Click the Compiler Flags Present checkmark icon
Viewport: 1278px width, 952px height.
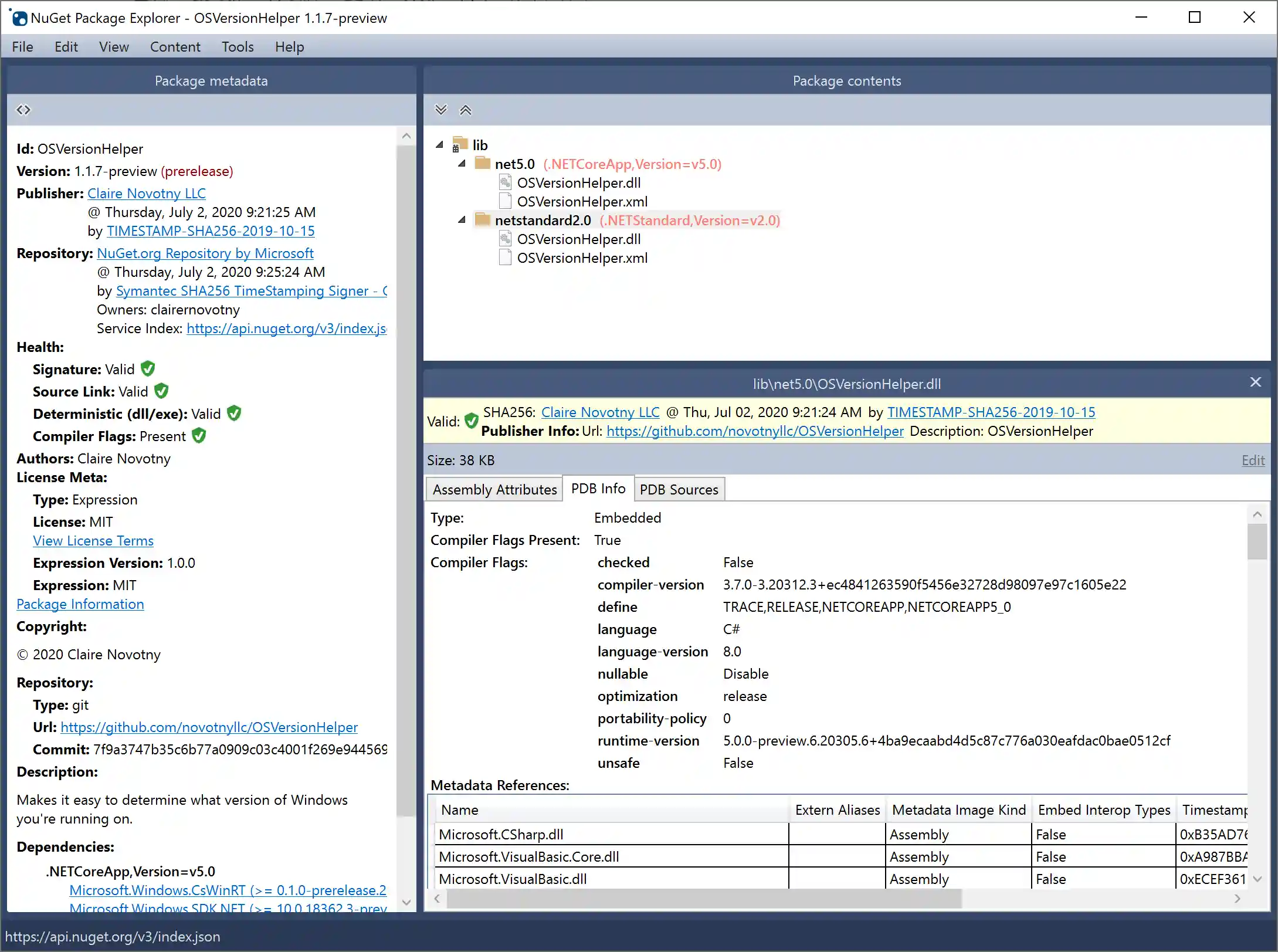tap(198, 436)
